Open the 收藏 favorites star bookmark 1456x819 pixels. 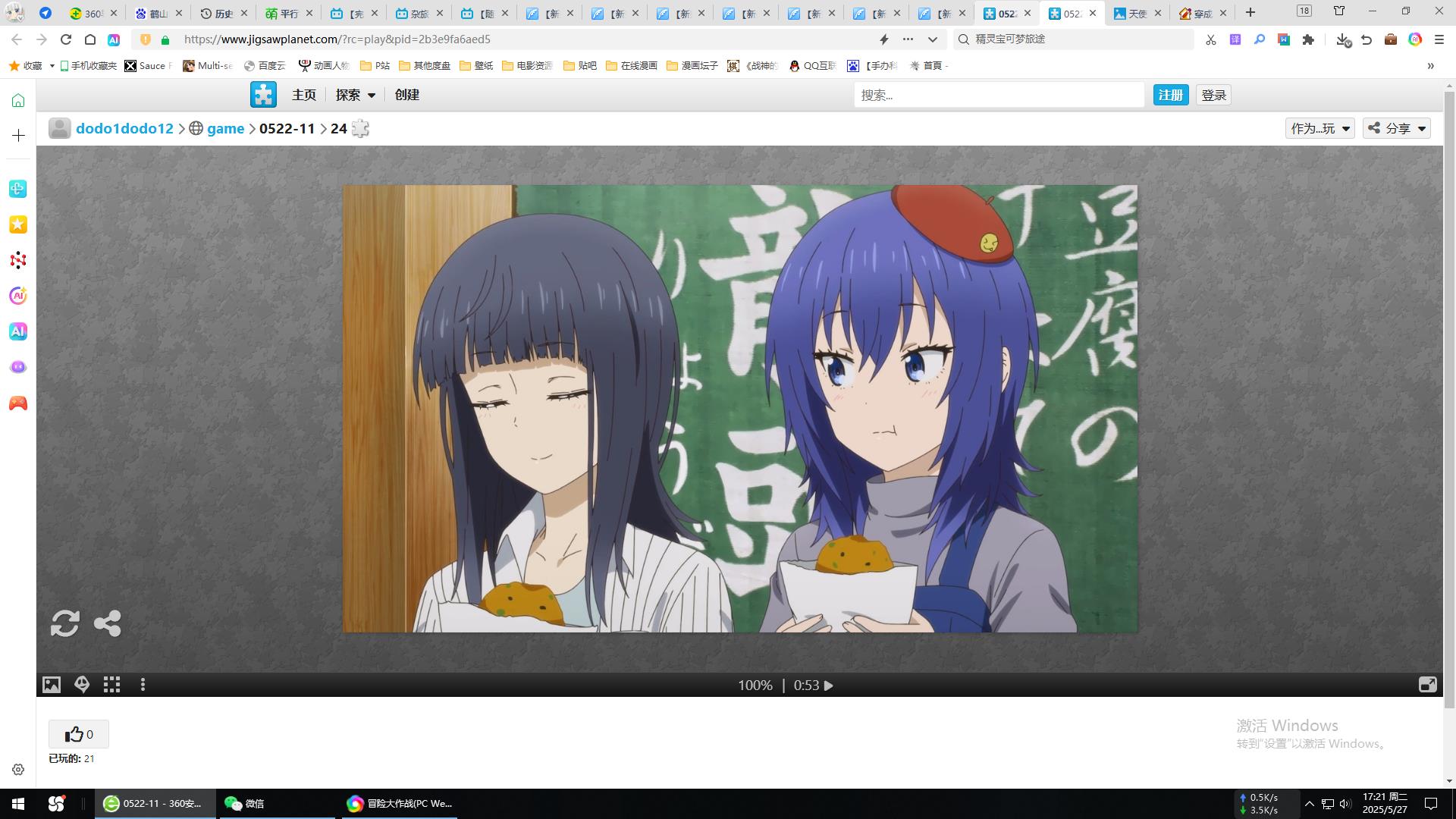26,66
